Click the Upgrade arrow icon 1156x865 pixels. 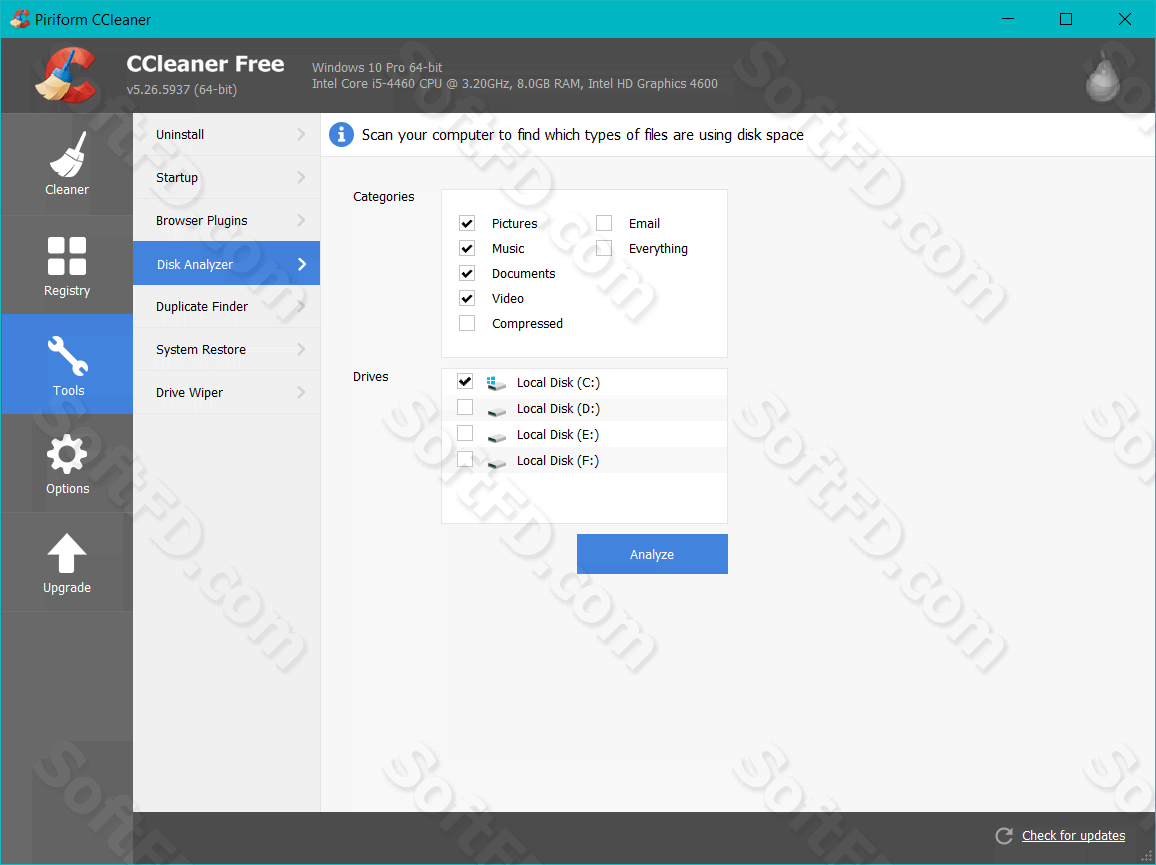[67, 553]
